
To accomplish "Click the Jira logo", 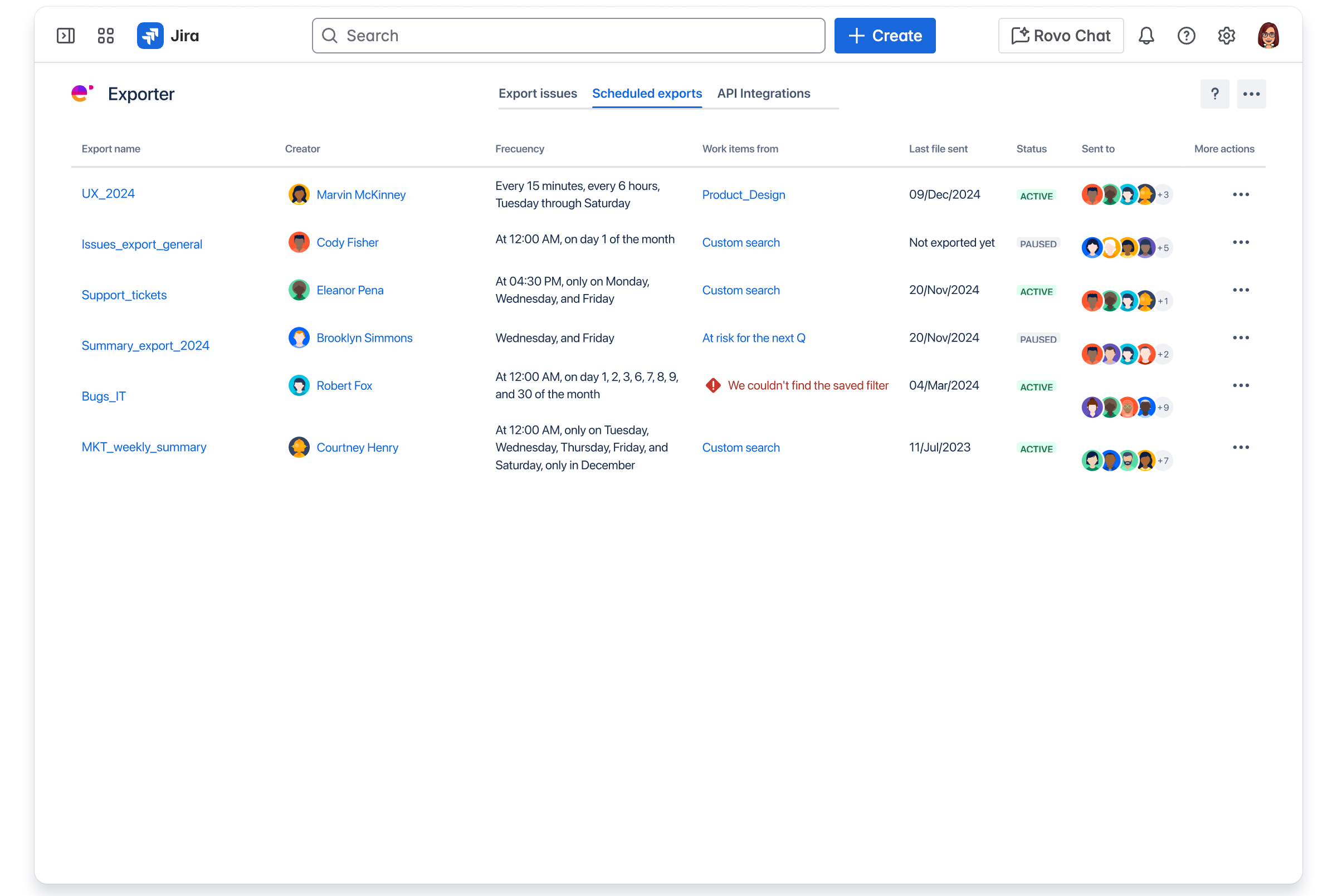I will tap(150, 36).
